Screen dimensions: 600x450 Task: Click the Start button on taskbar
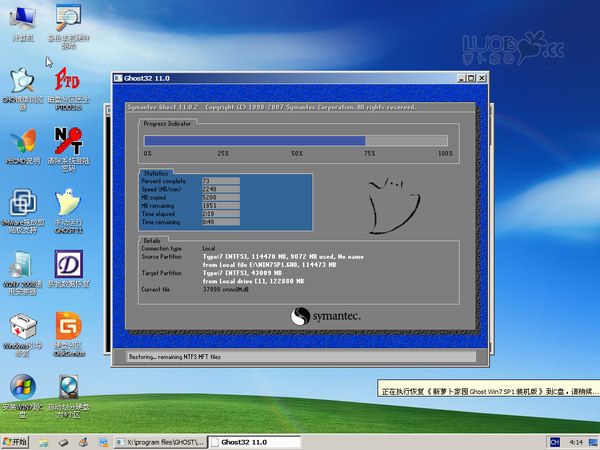[x=16, y=441]
